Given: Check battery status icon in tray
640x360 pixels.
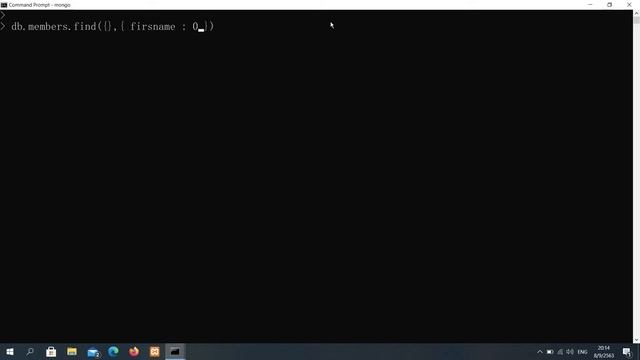Looking at the screenshot, I should [550, 352].
